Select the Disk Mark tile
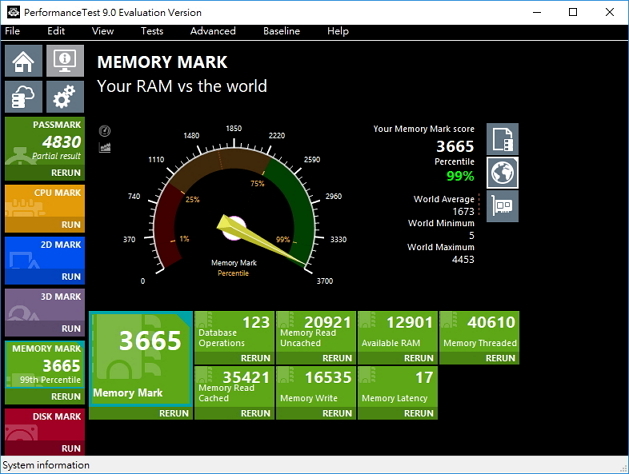Viewport: 629px width, 474px height. [x=43, y=425]
